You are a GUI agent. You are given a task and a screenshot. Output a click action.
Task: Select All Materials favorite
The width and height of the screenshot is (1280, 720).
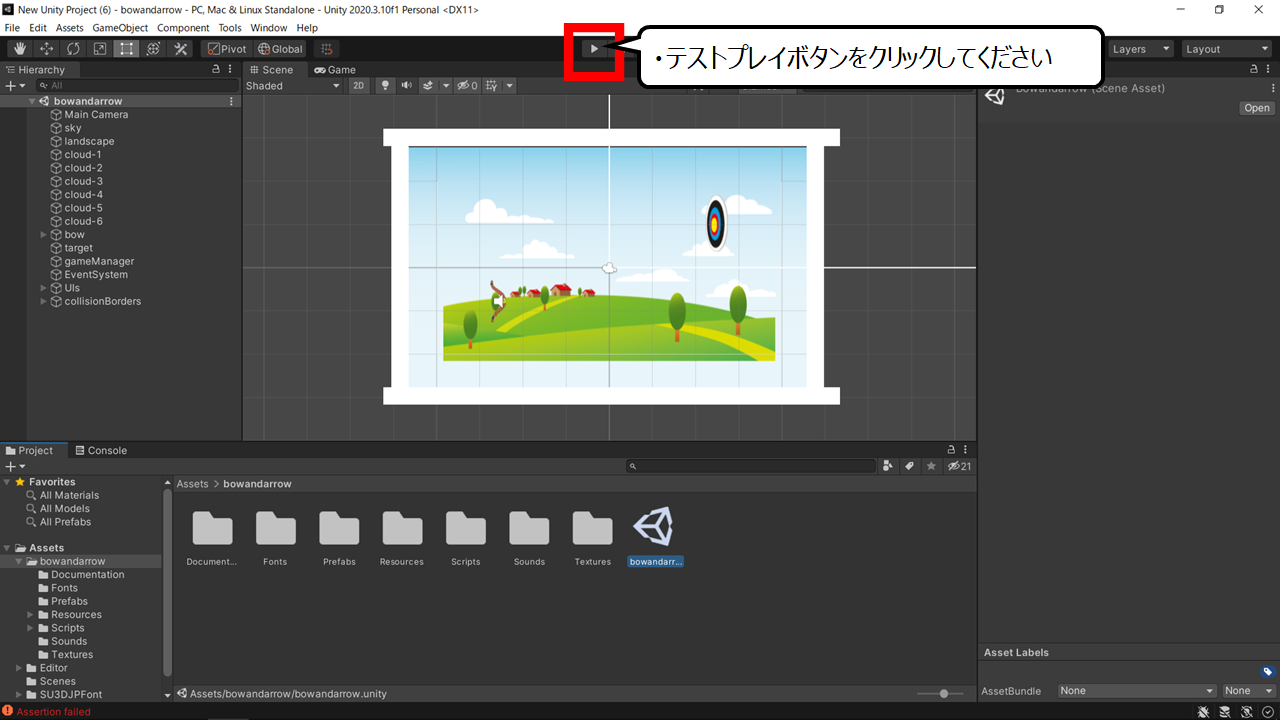tap(69, 495)
